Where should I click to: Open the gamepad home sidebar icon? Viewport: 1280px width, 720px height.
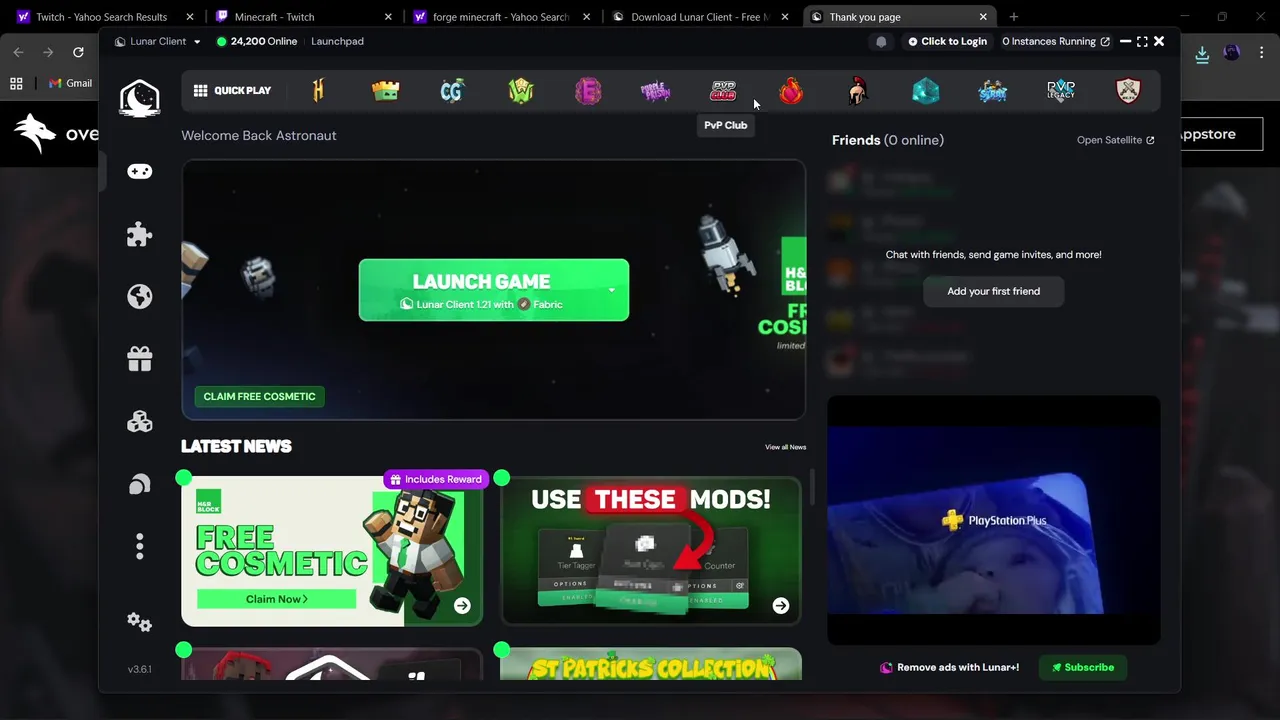[x=140, y=172]
